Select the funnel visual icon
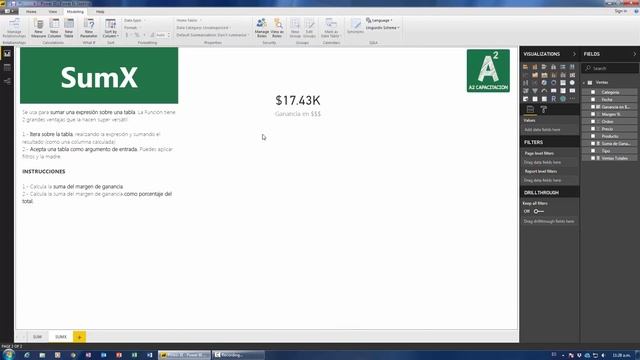The image size is (640, 360). tap(535, 91)
